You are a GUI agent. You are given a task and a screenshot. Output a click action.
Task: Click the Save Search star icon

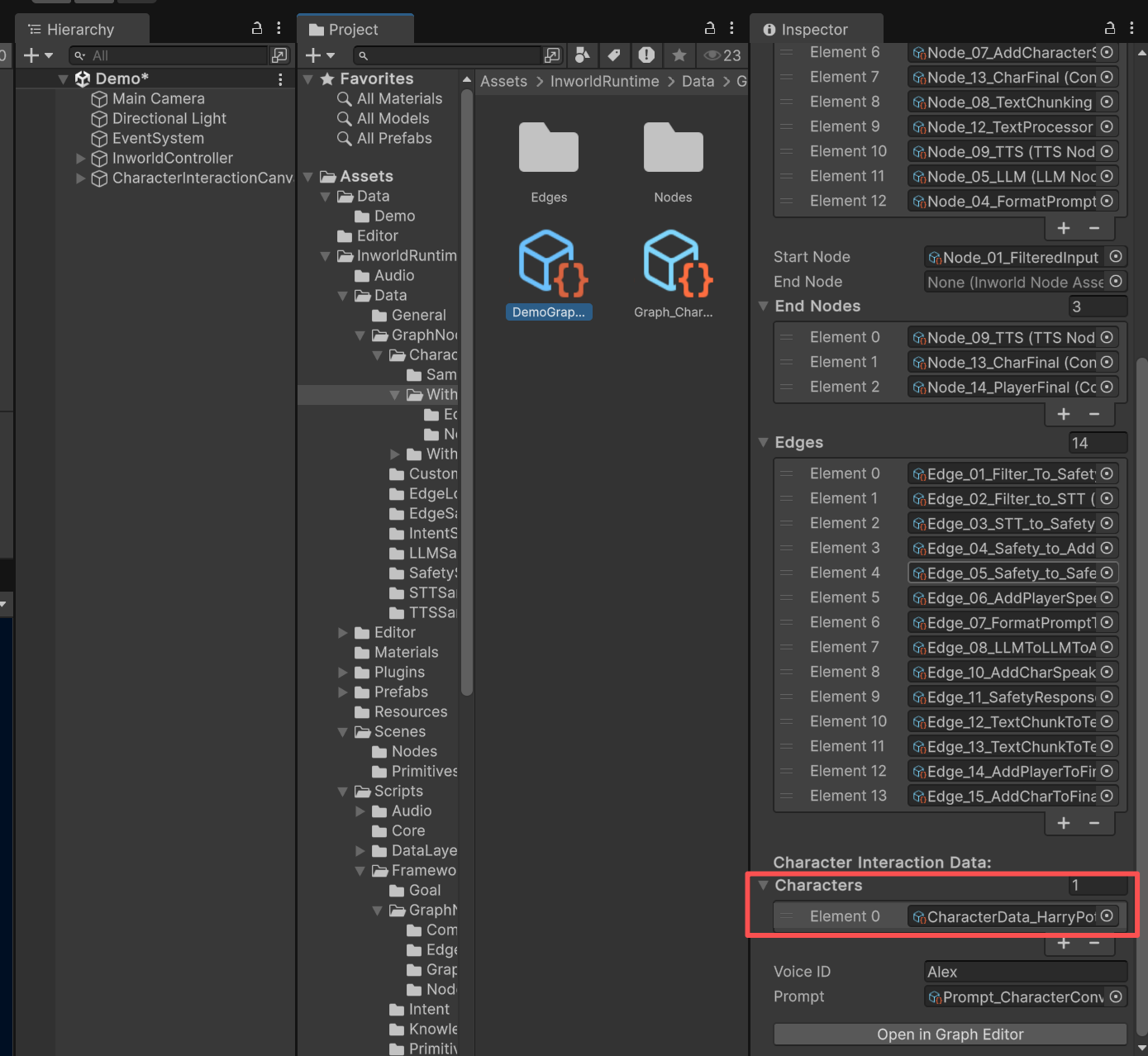[679, 55]
